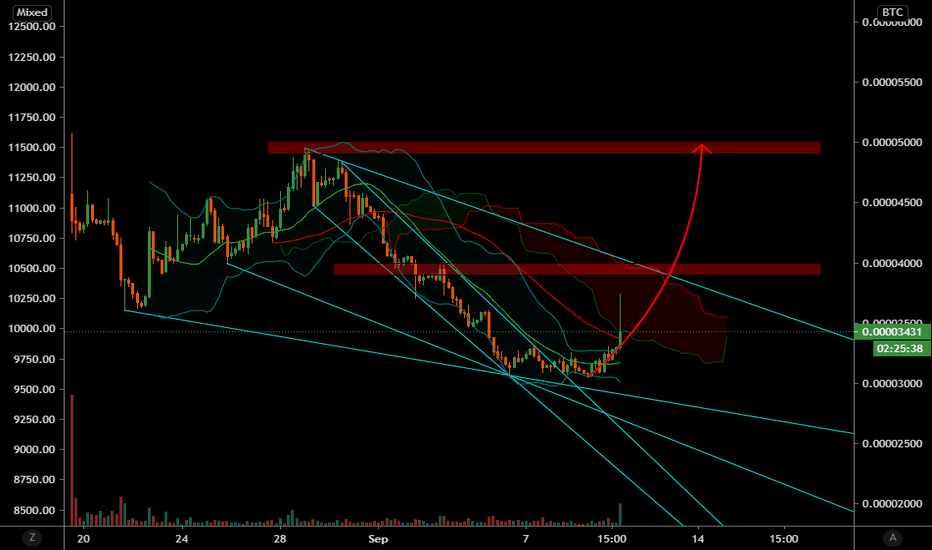Click the 9000.00 left axis label
This screenshot has height=550, width=932.
(34, 450)
